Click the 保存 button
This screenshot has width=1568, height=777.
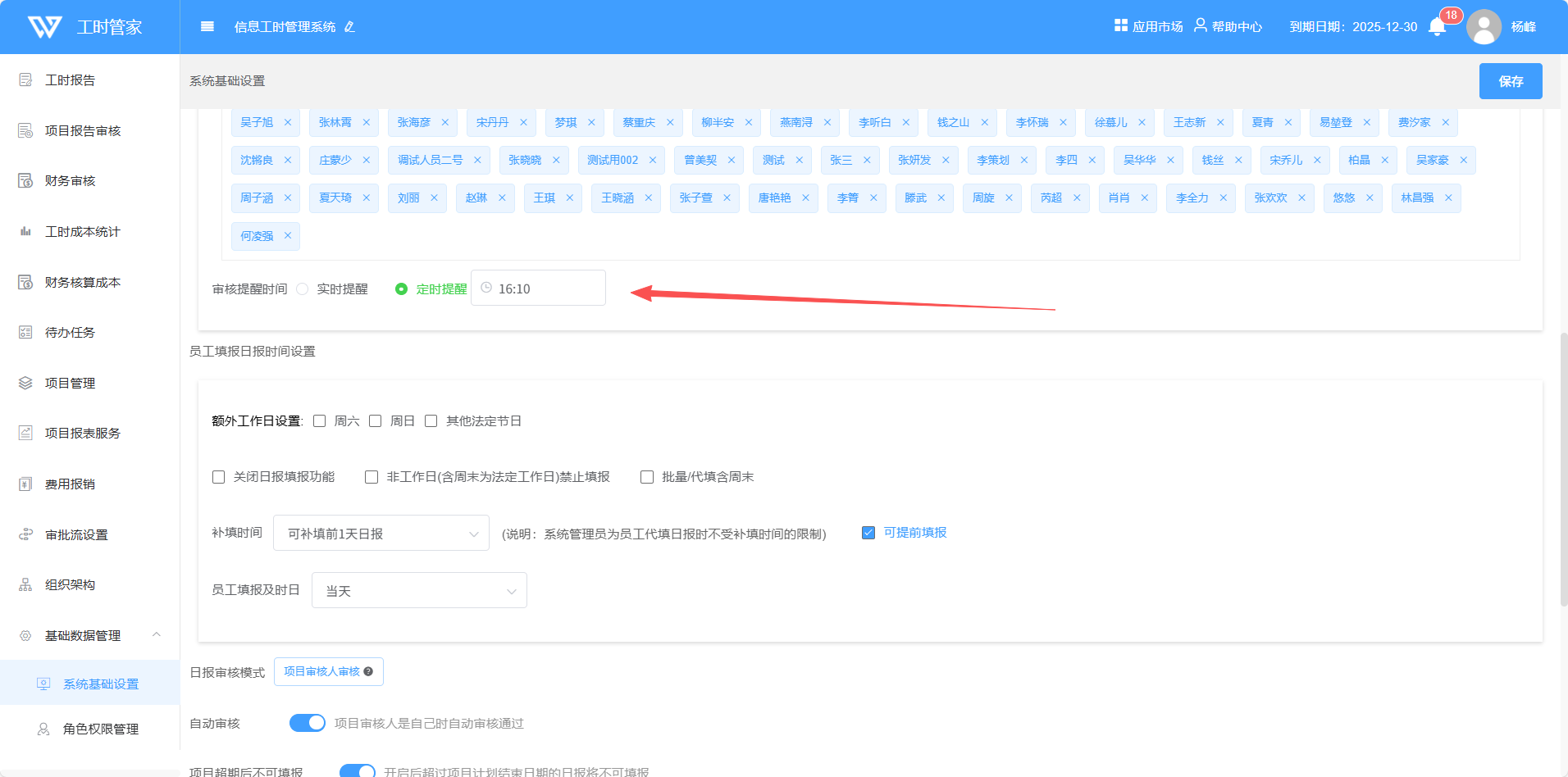tap(1510, 81)
